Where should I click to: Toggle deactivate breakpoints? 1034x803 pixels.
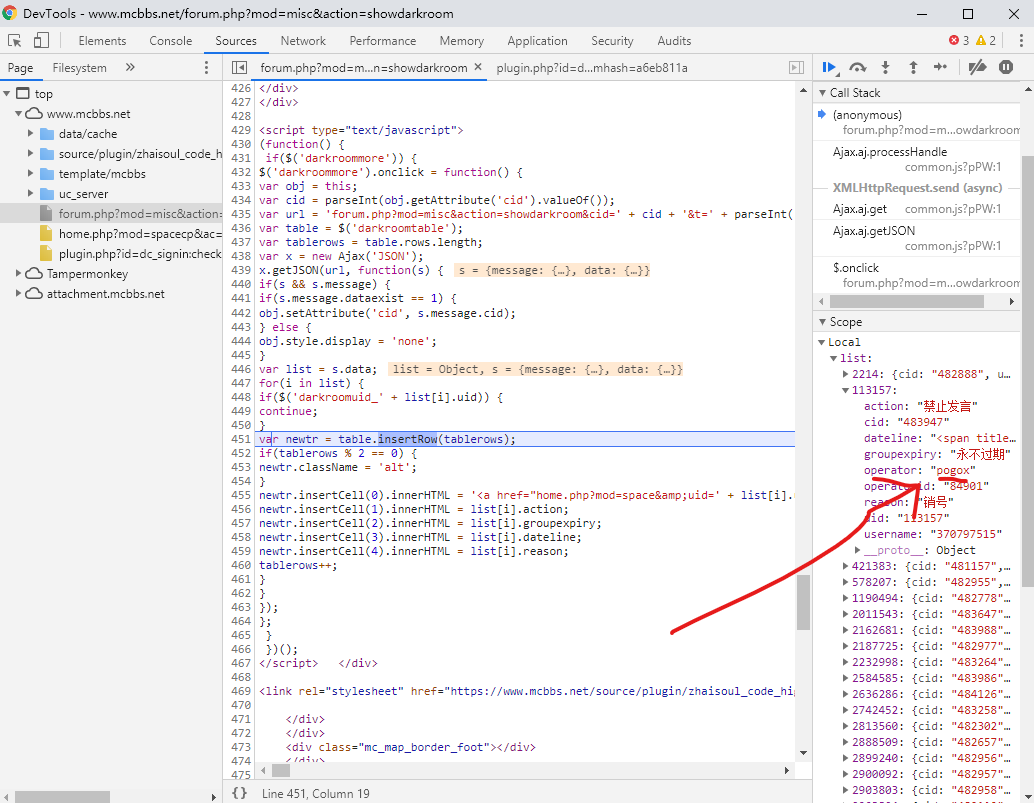tap(978, 67)
